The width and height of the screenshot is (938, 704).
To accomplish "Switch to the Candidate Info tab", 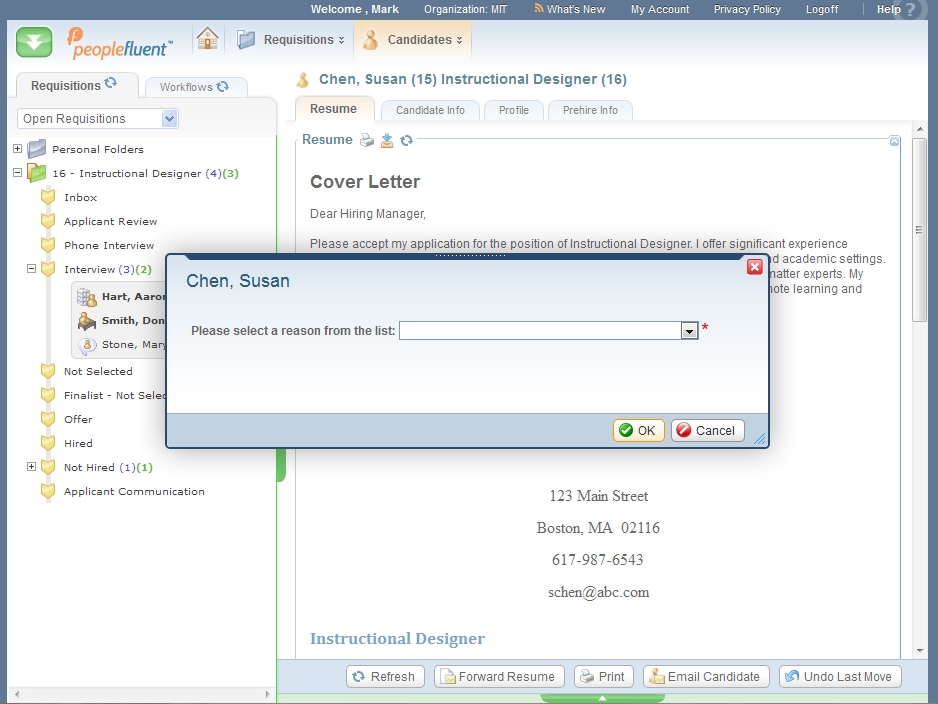I will tap(430, 110).
